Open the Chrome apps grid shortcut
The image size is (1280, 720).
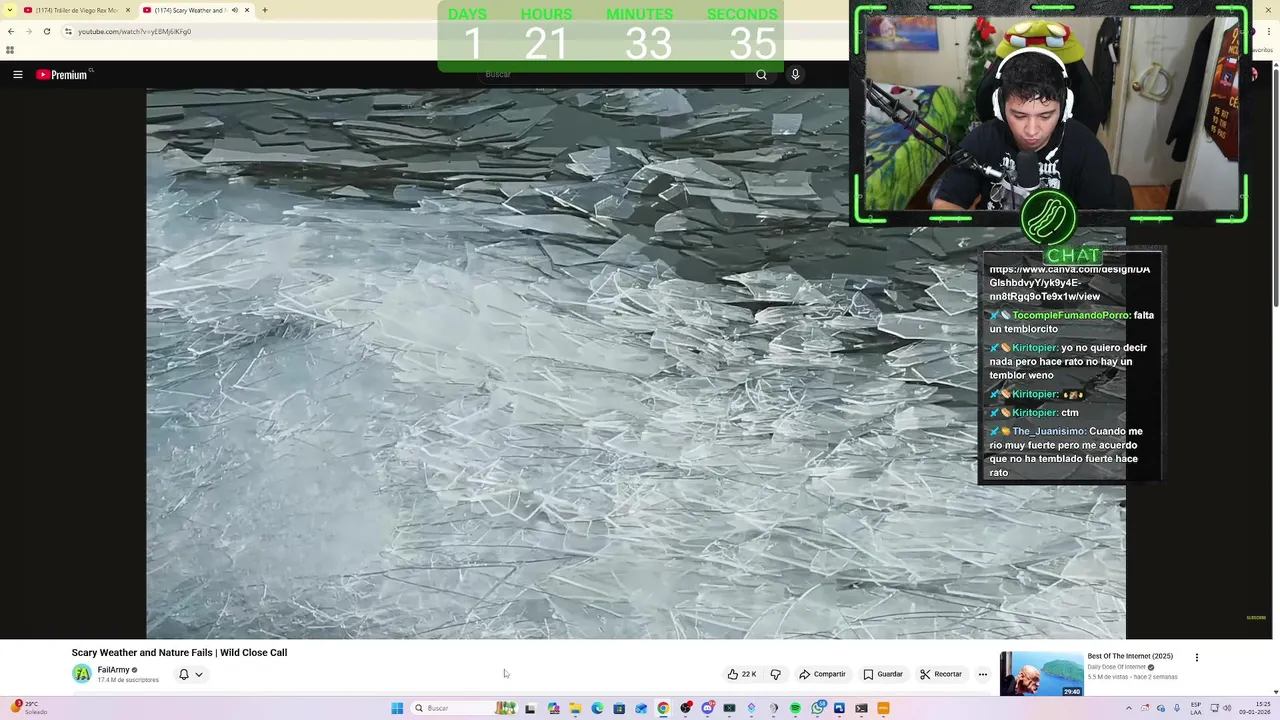point(10,50)
